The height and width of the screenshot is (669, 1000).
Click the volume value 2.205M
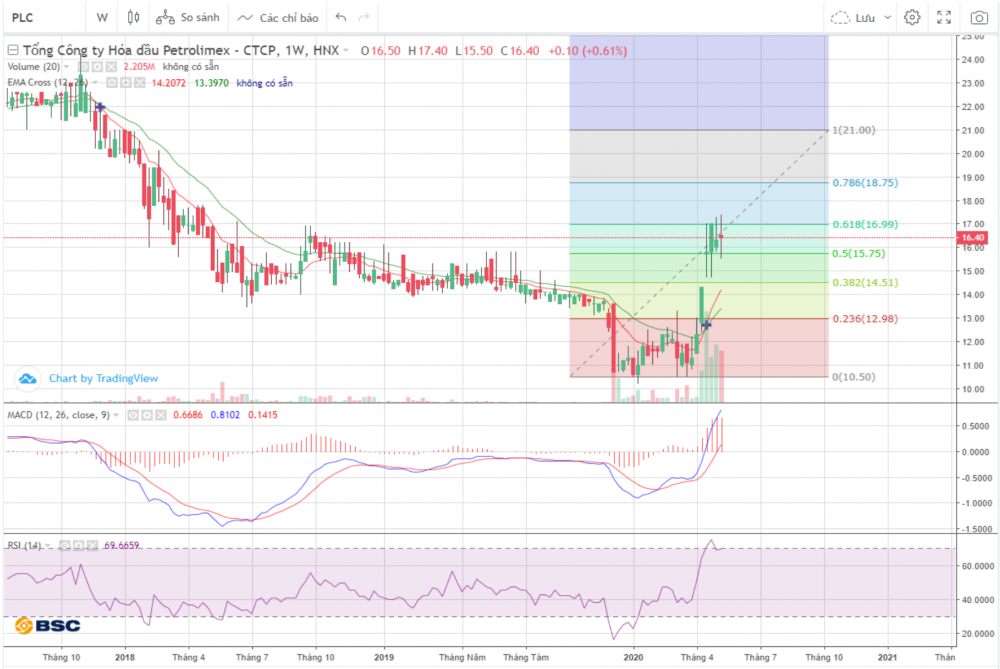point(139,66)
